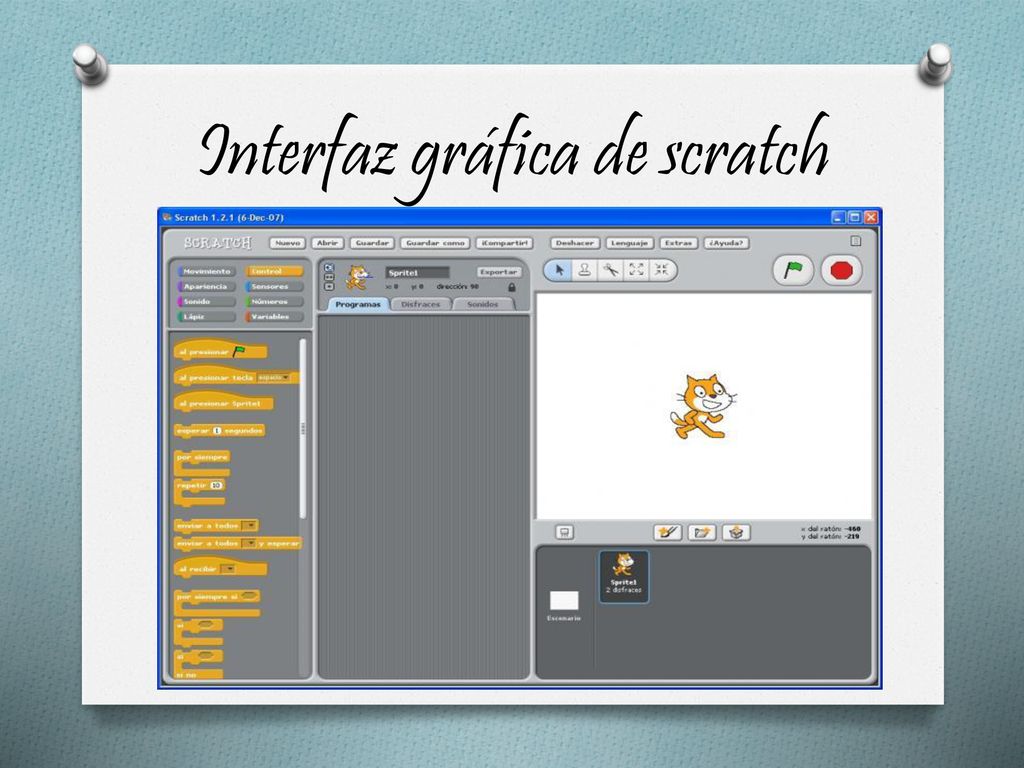This screenshot has height=768, width=1024.
Task: Select the arrow pointer tool
Action: 559,270
